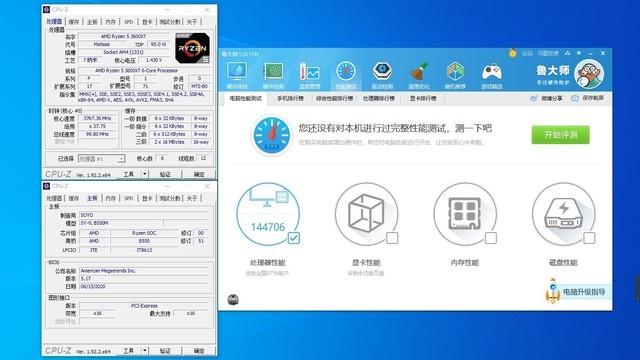This screenshot has height=360, width=640.
Task: Check the disk performance test checkbox
Action: 589,238
